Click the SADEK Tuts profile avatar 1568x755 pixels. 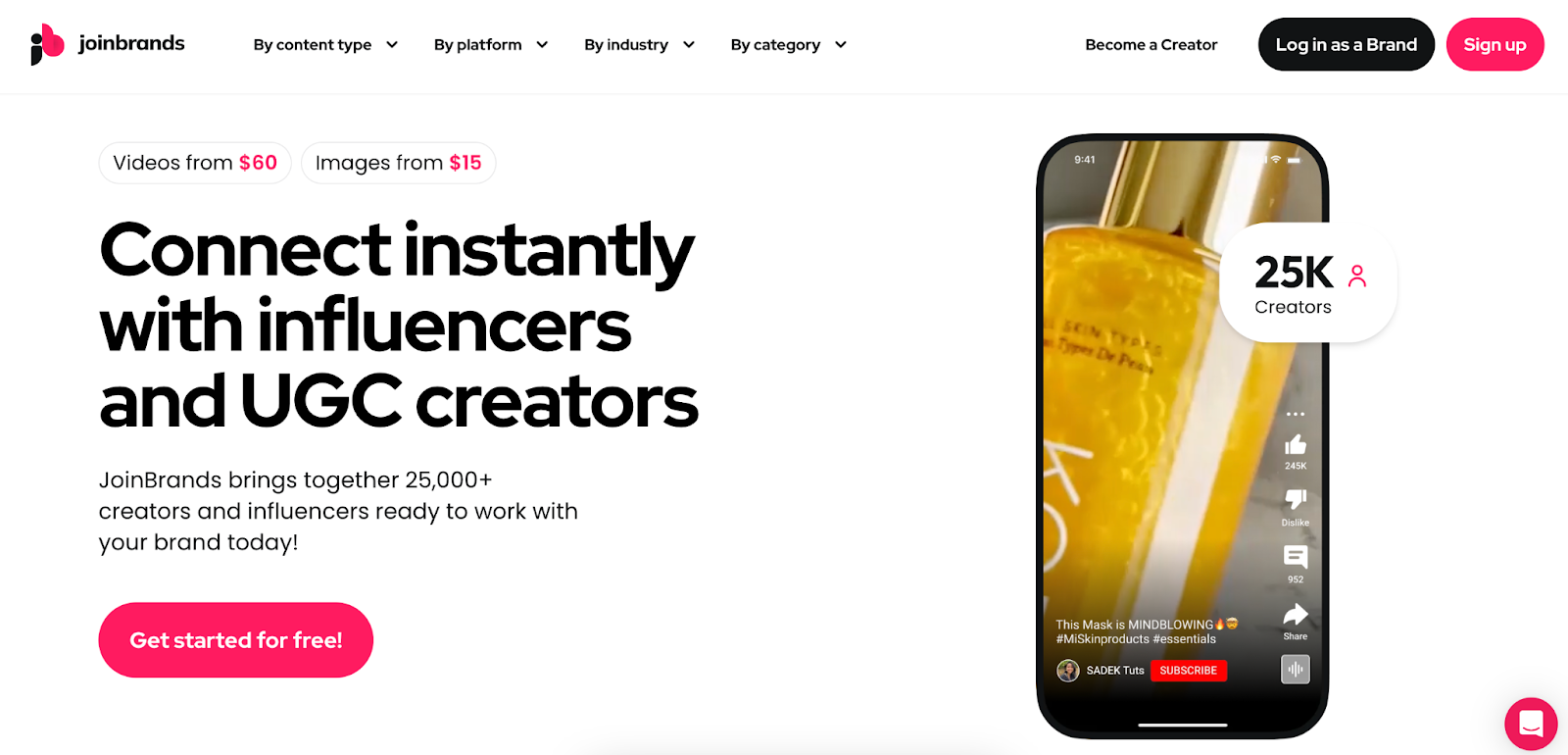tap(1068, 671)
